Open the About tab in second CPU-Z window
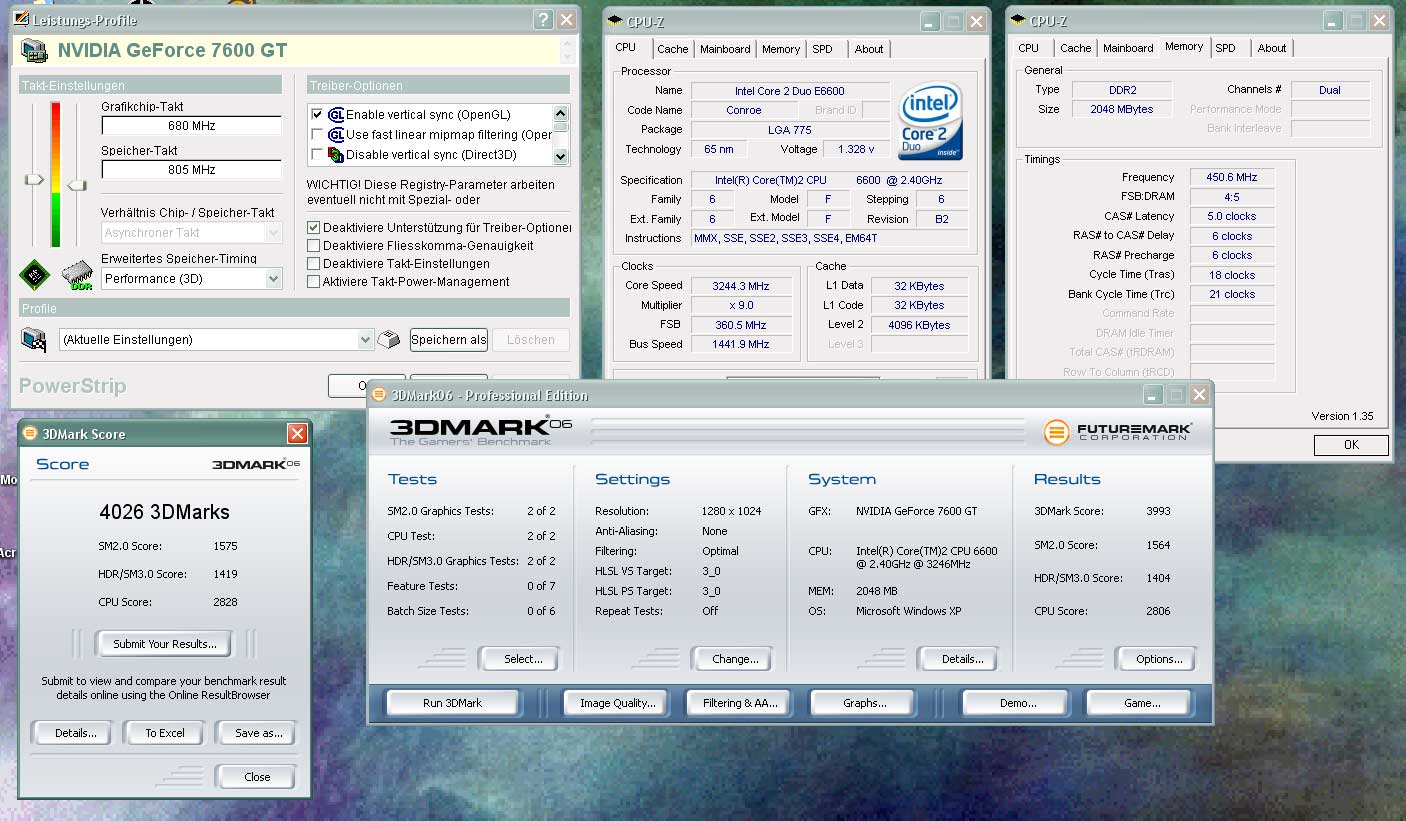 click(1272, 48)
